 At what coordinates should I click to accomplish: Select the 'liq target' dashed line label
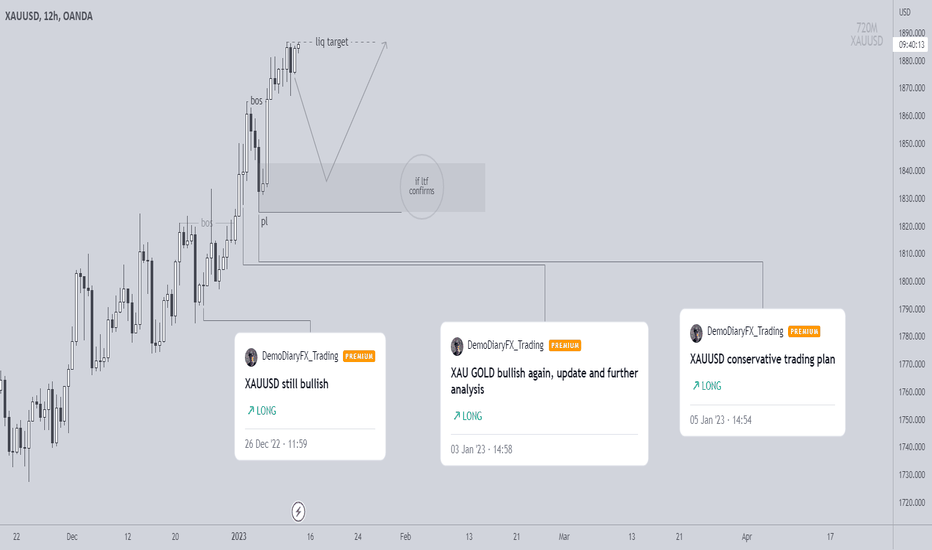pos(332,42)
